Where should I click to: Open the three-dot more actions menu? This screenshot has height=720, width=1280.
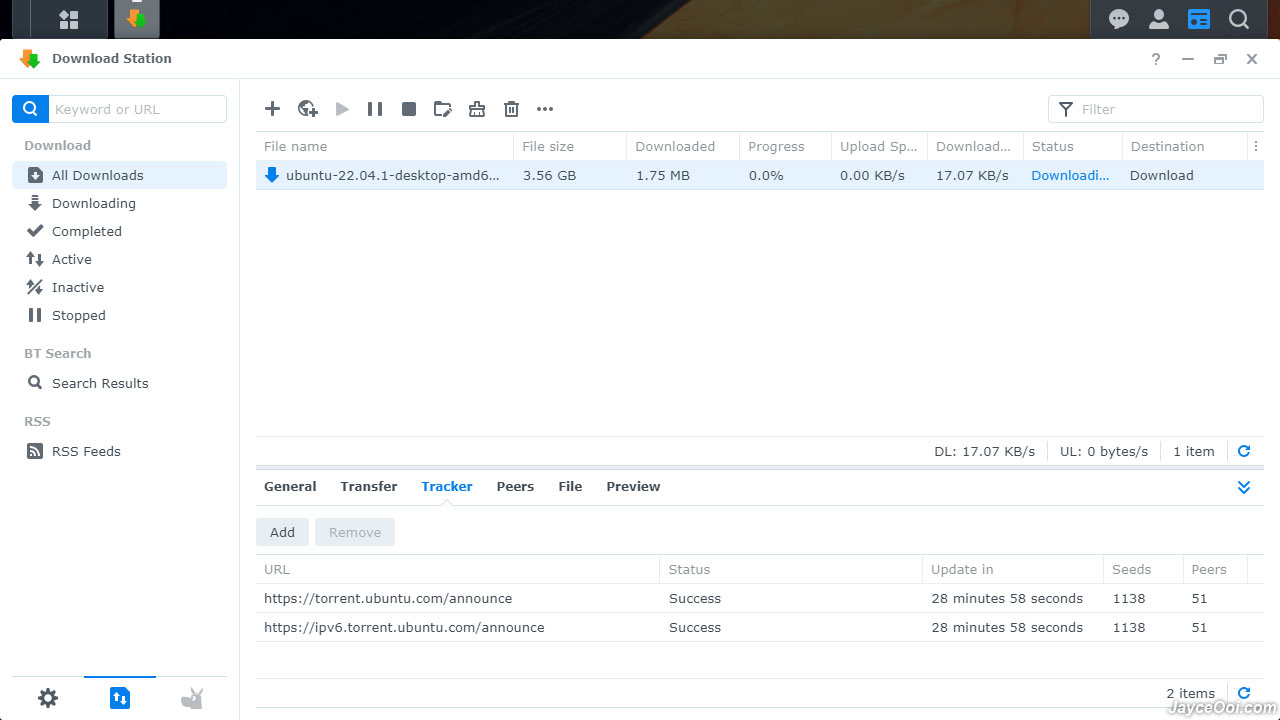545,109
